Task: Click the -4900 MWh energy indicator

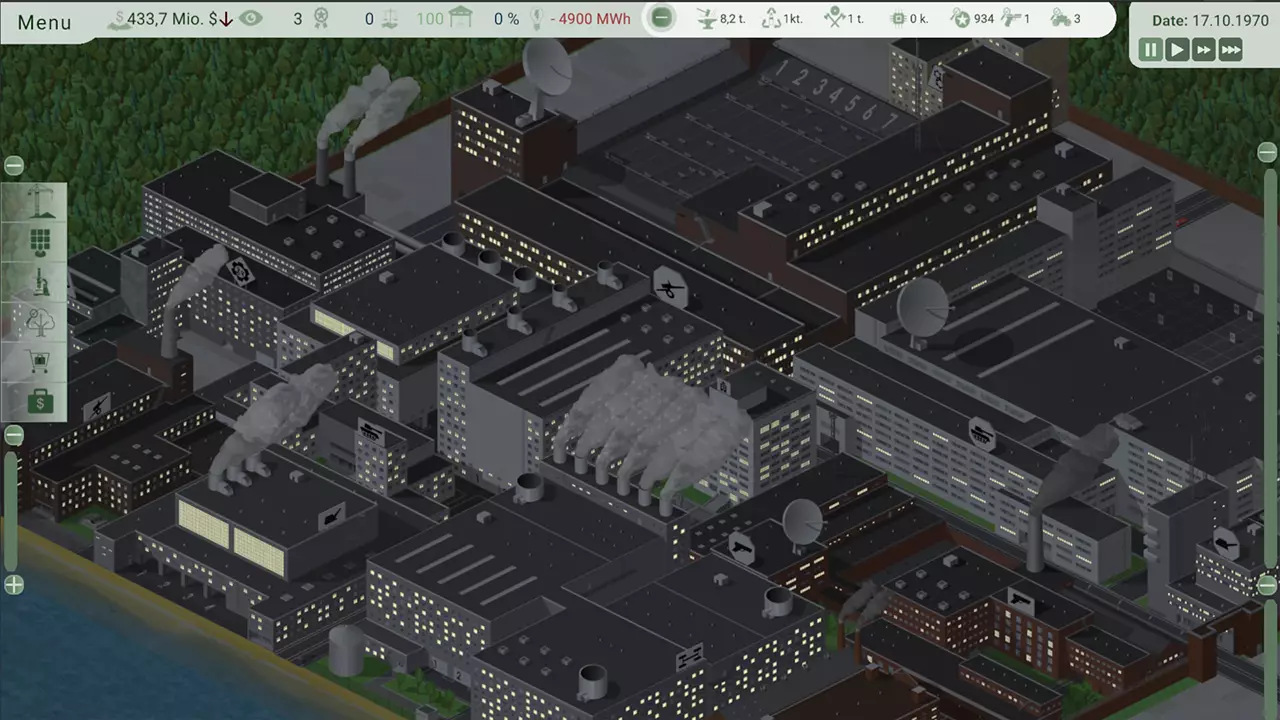Action: pos(594,19)
